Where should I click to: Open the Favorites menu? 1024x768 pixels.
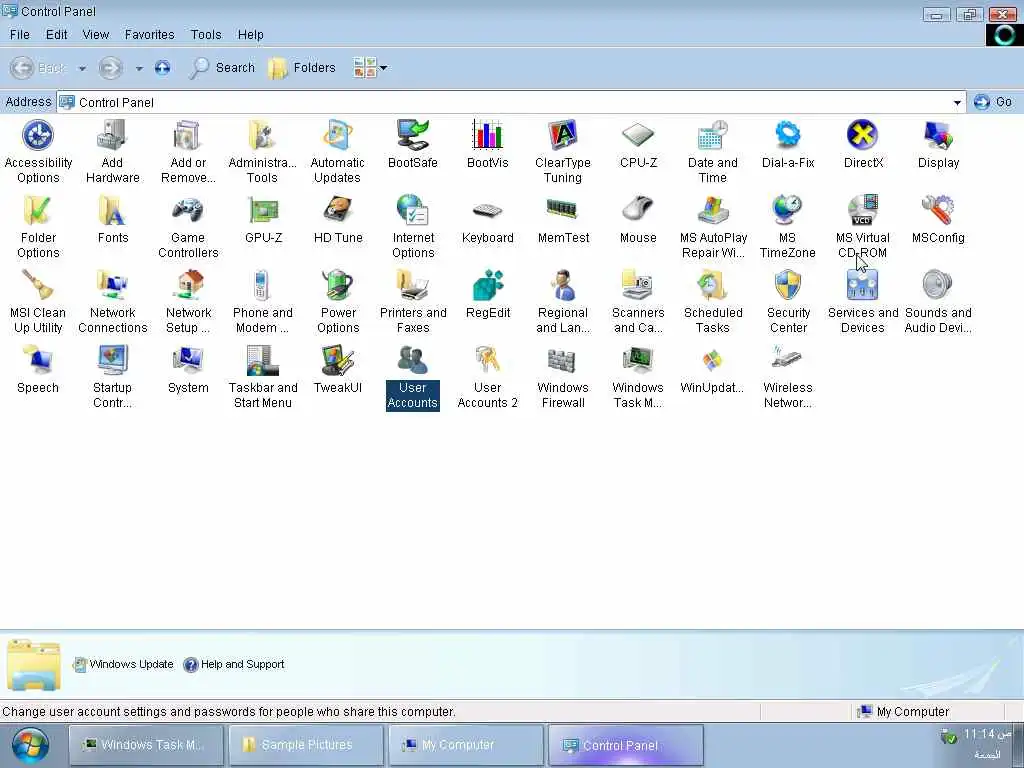click(x=150, y=35)
